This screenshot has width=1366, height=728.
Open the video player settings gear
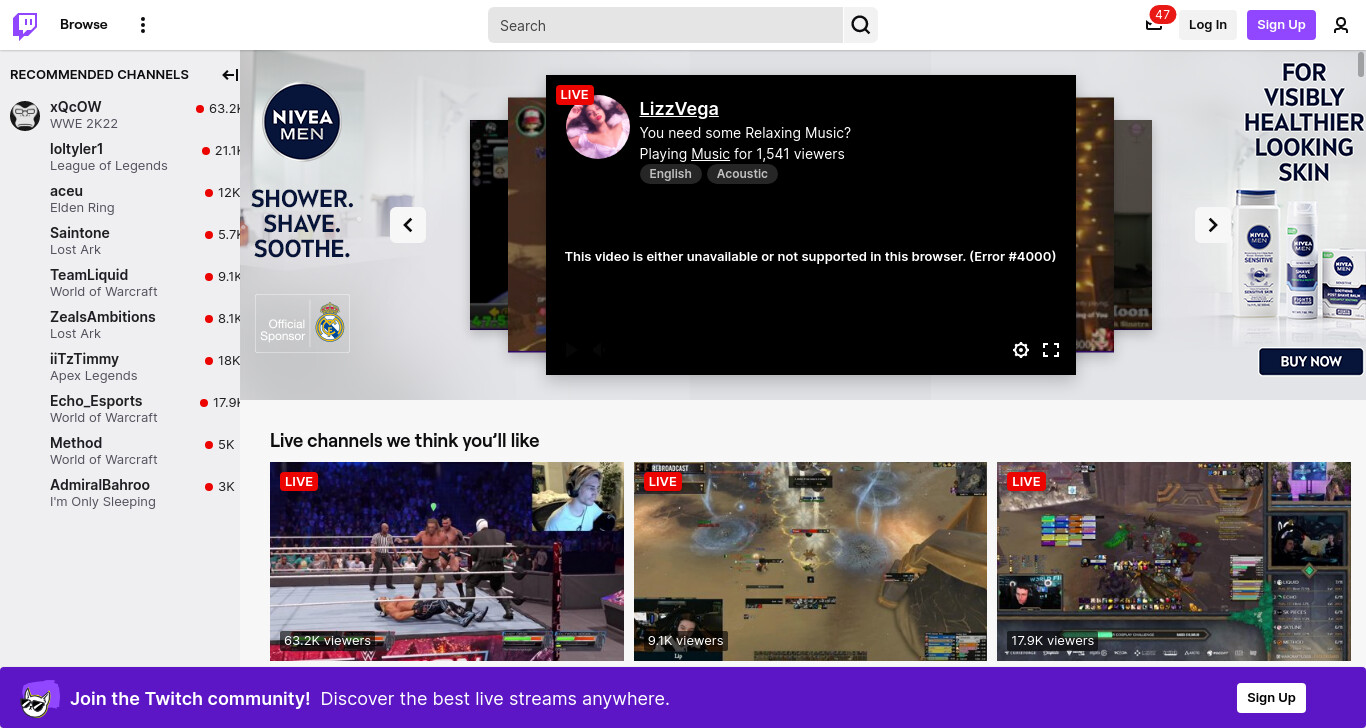pyautogui.click(x=1021, y=350)
